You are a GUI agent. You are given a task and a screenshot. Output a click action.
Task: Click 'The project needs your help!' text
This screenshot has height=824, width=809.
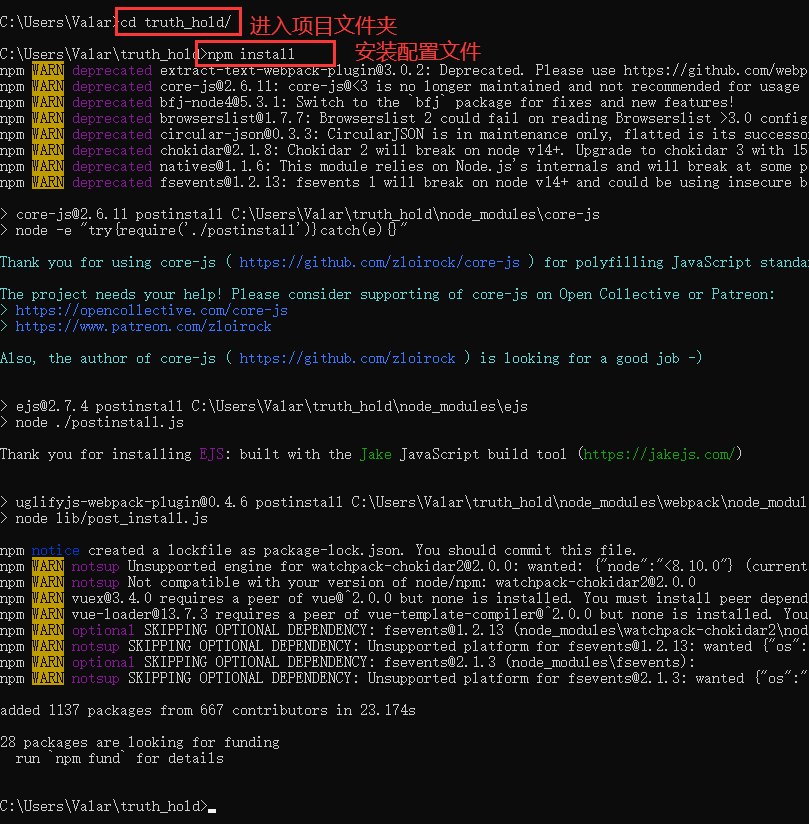[x=111, y=294]
